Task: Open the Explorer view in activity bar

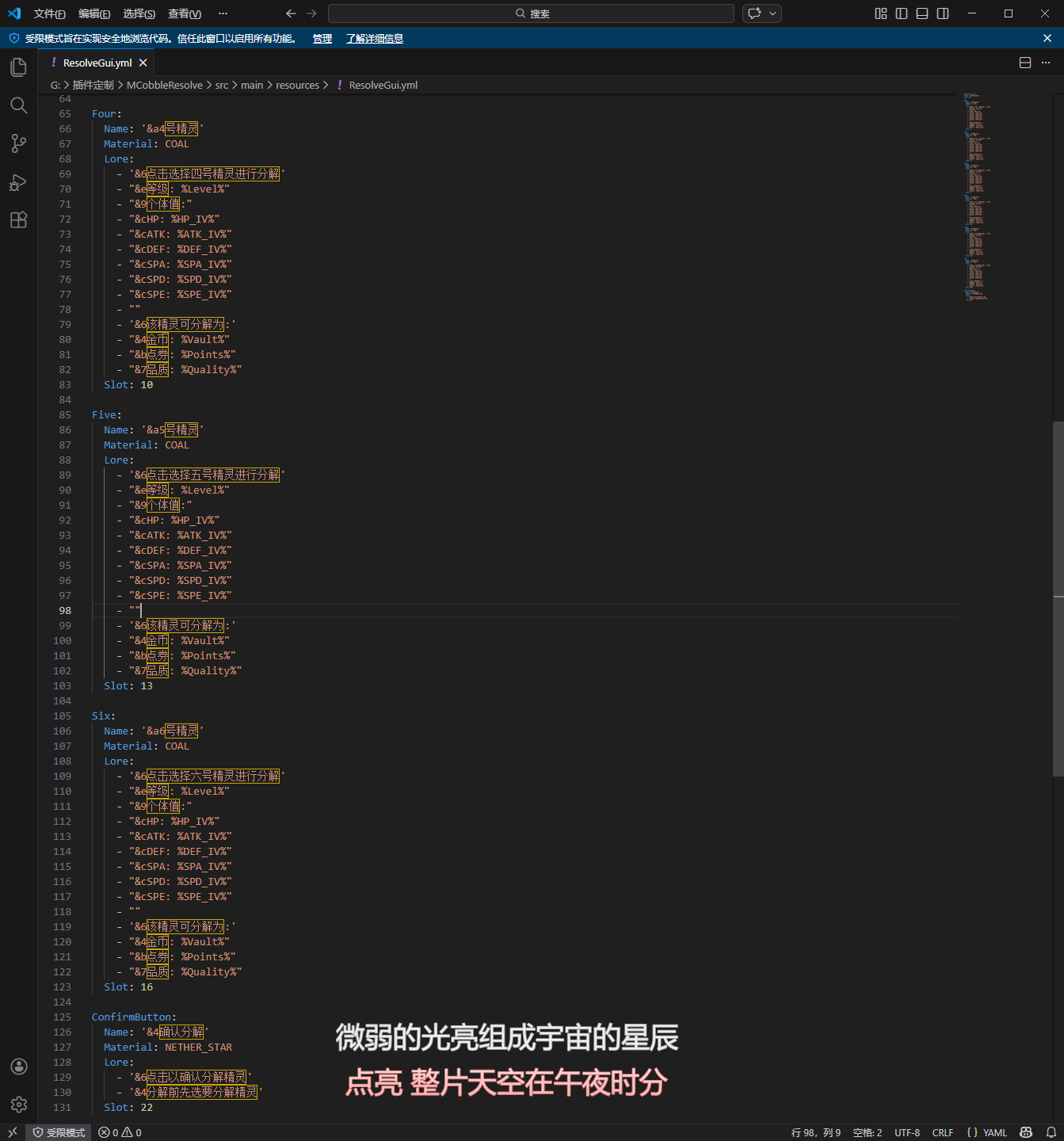Action: coord(18,67)
